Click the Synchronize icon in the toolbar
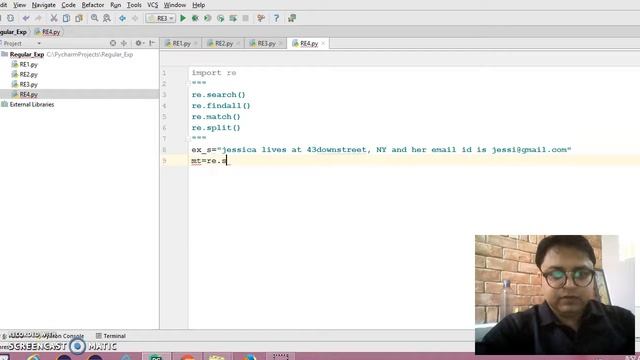640x360 pixels. pyautogui.click(x=10, y=18)
